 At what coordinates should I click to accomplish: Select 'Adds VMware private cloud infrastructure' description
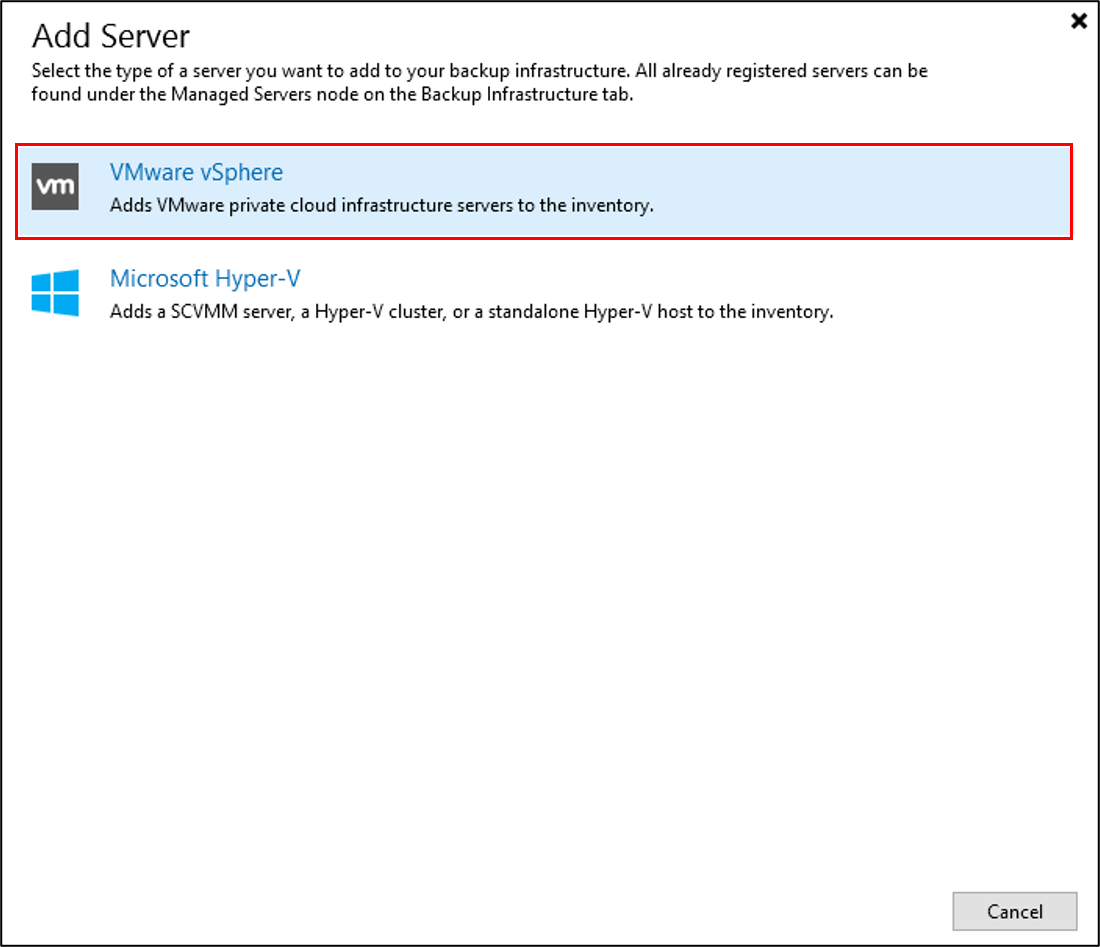pyautogui.click(x=382, y=206)
